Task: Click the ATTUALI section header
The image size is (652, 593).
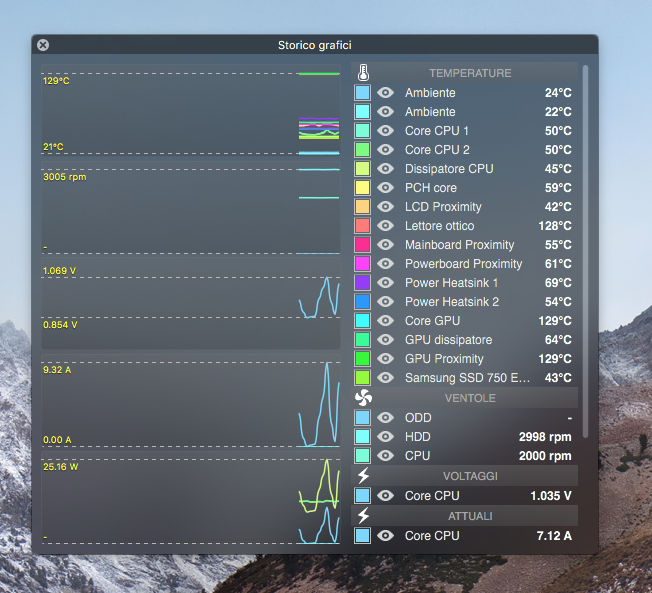Action: (x=465, y=516)
